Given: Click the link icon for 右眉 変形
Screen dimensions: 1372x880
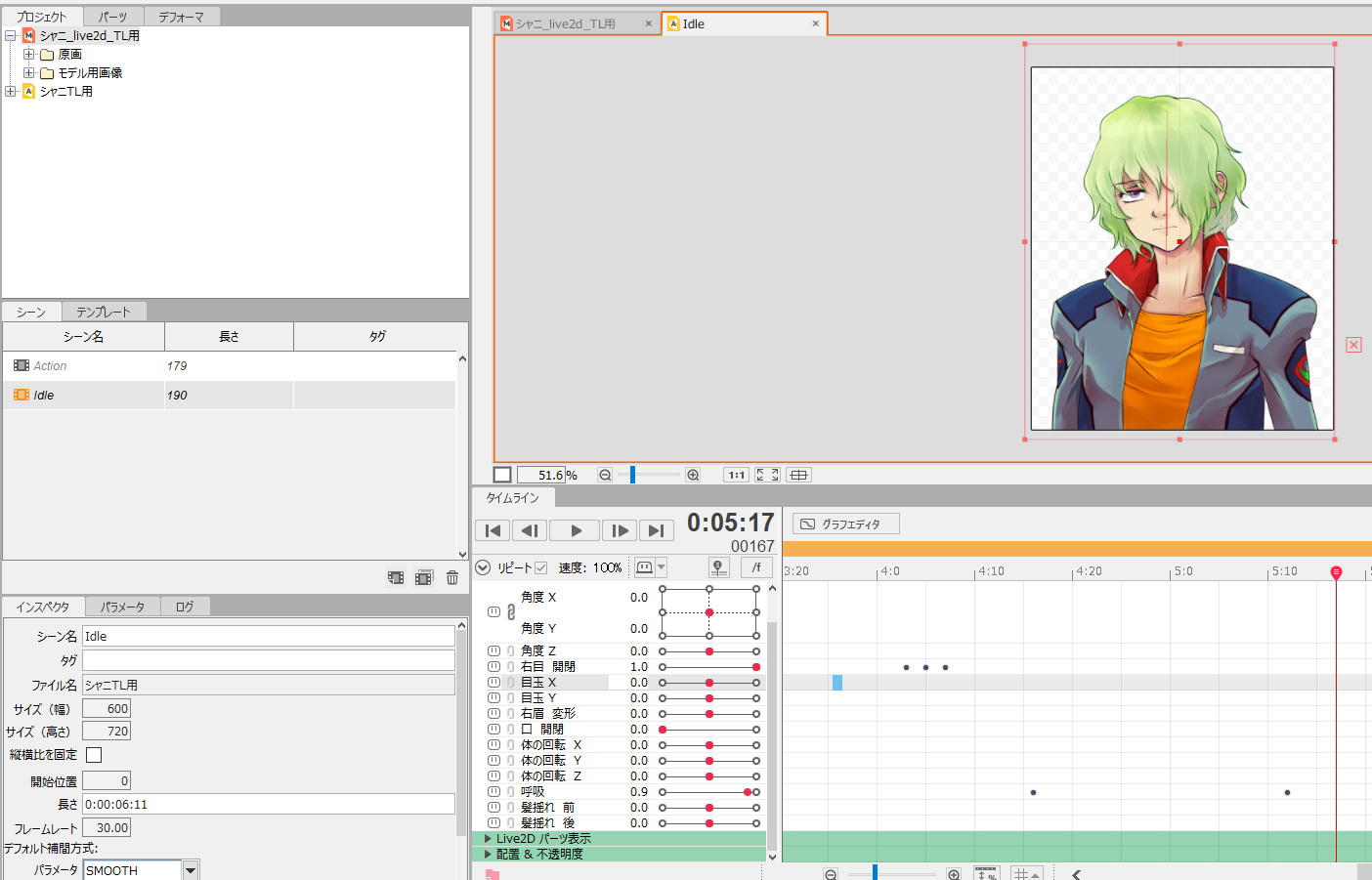Looking at the screenshot, I should [x=510, y=713].
